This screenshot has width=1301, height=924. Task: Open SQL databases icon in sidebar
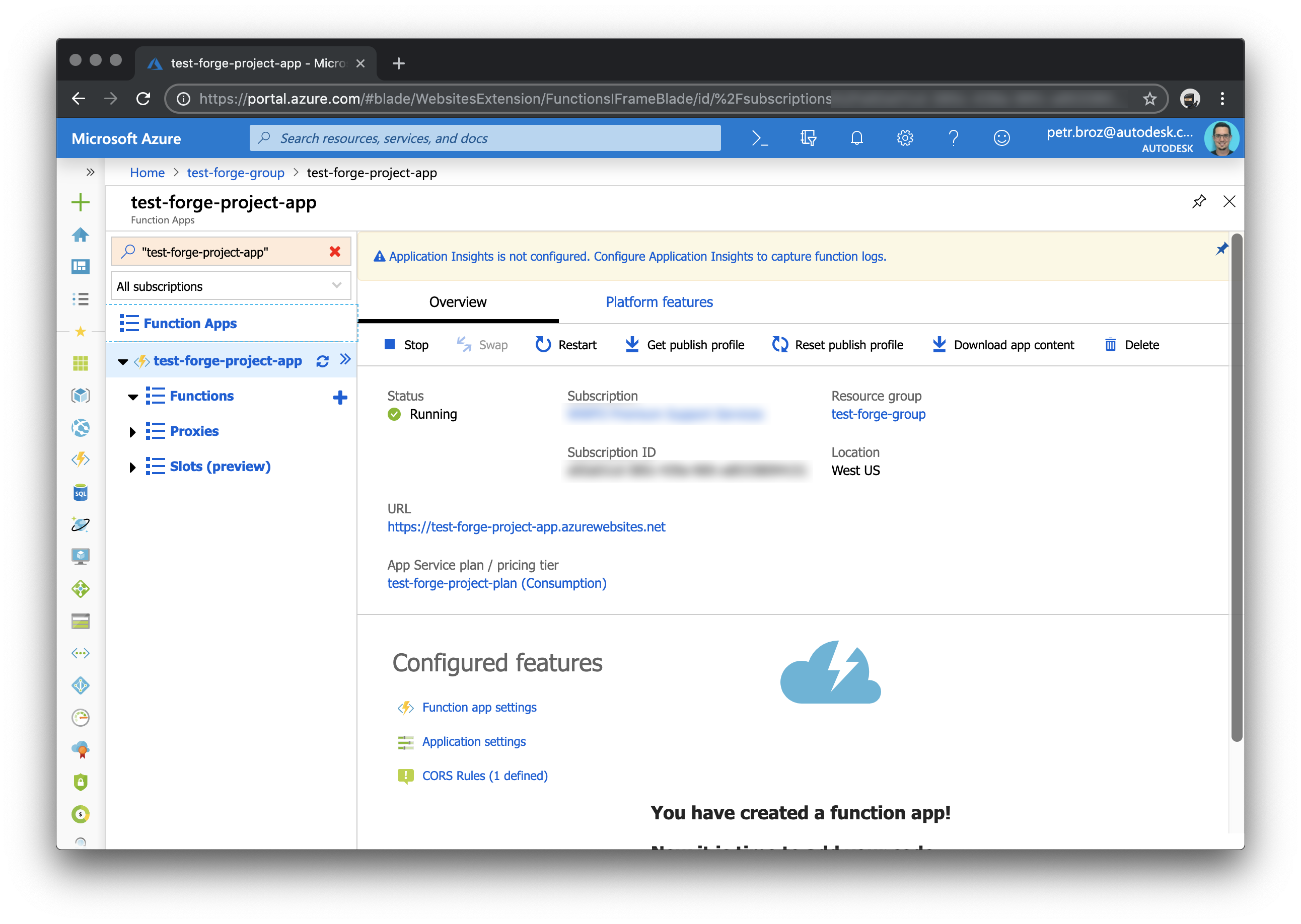coord(80,493)
